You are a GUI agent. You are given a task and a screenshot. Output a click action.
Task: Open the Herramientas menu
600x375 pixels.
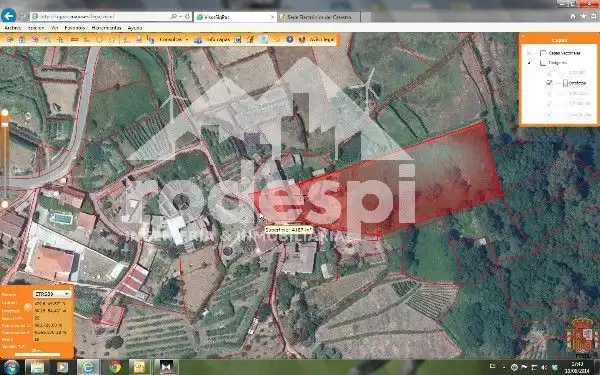pyautogui.click(x=106, y=28)
